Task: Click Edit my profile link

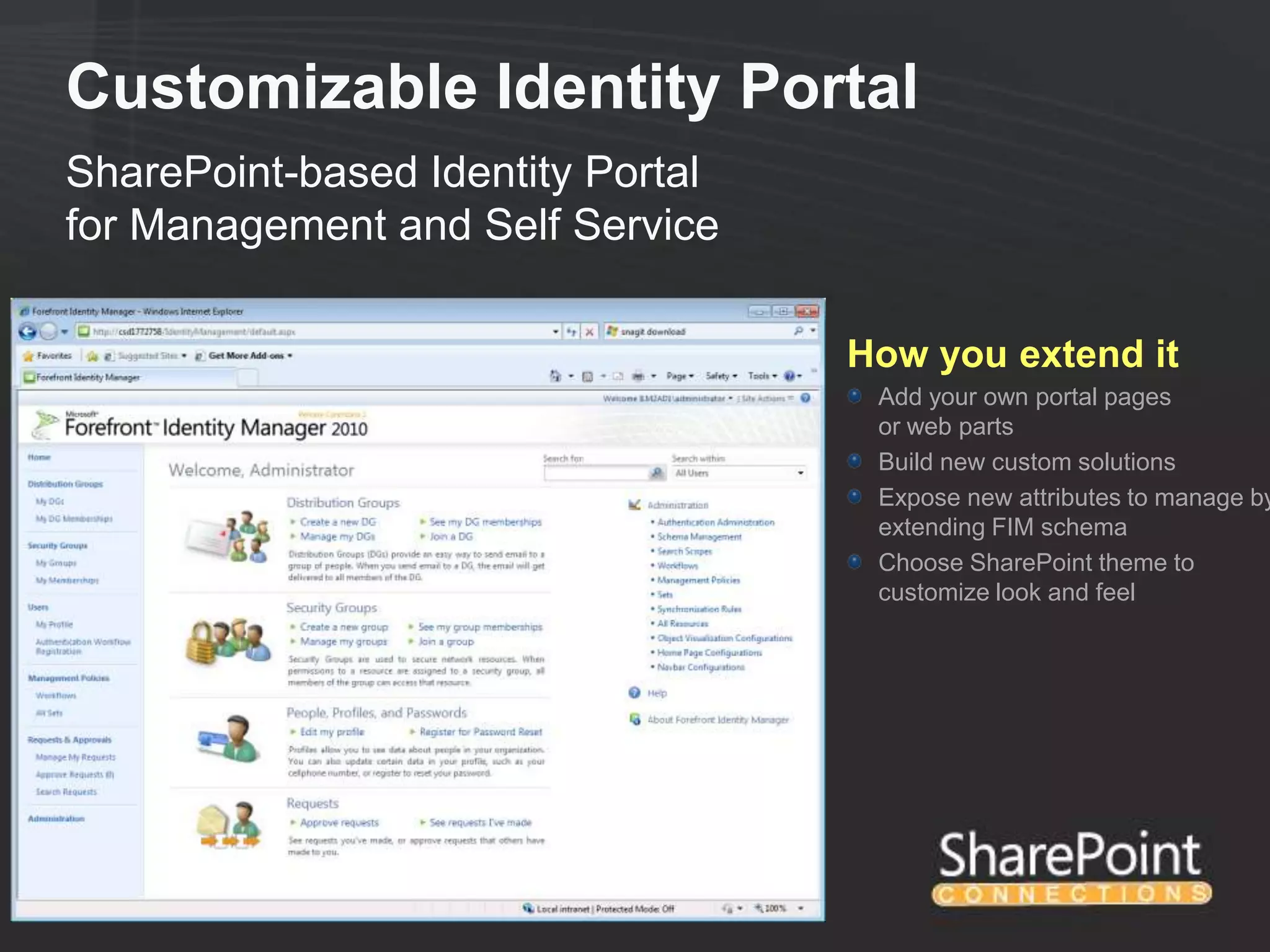Action: (x=332, y=732)
